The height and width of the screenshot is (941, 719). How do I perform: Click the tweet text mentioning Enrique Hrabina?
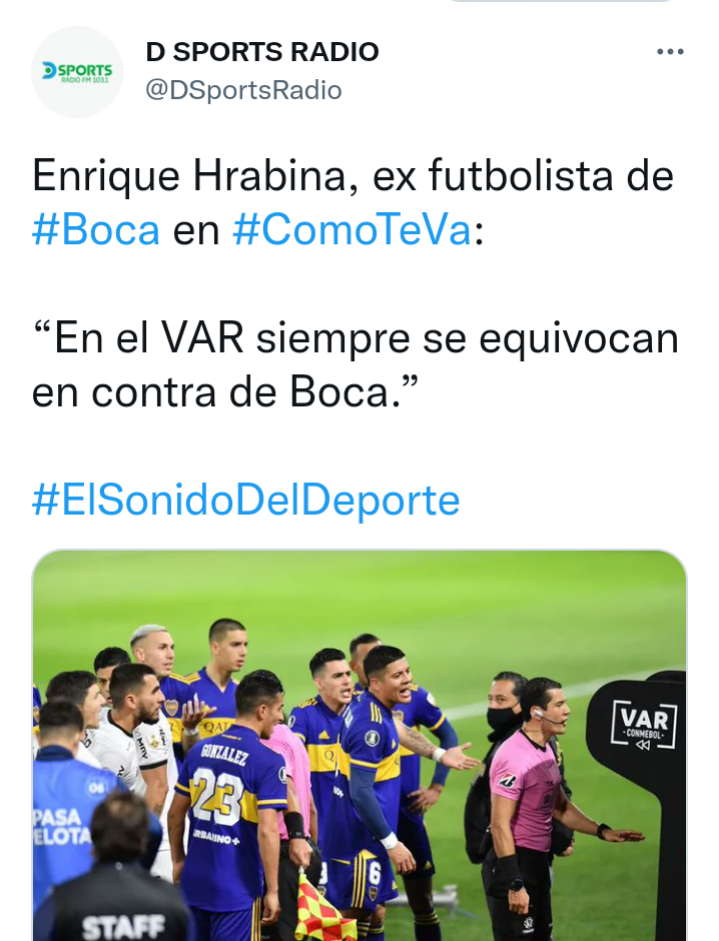pos(353,203)
